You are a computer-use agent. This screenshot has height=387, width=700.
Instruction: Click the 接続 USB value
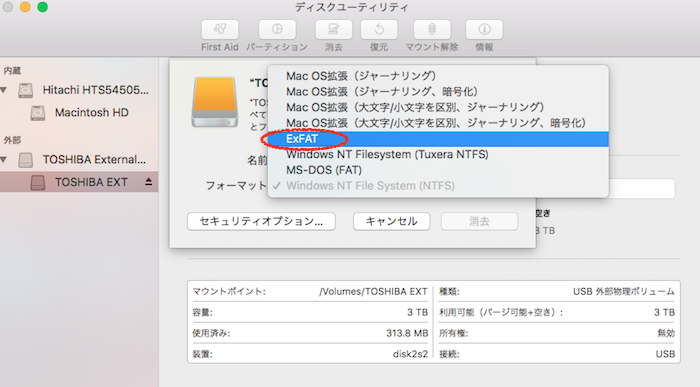pyautogui.click(x=665, y=354)
